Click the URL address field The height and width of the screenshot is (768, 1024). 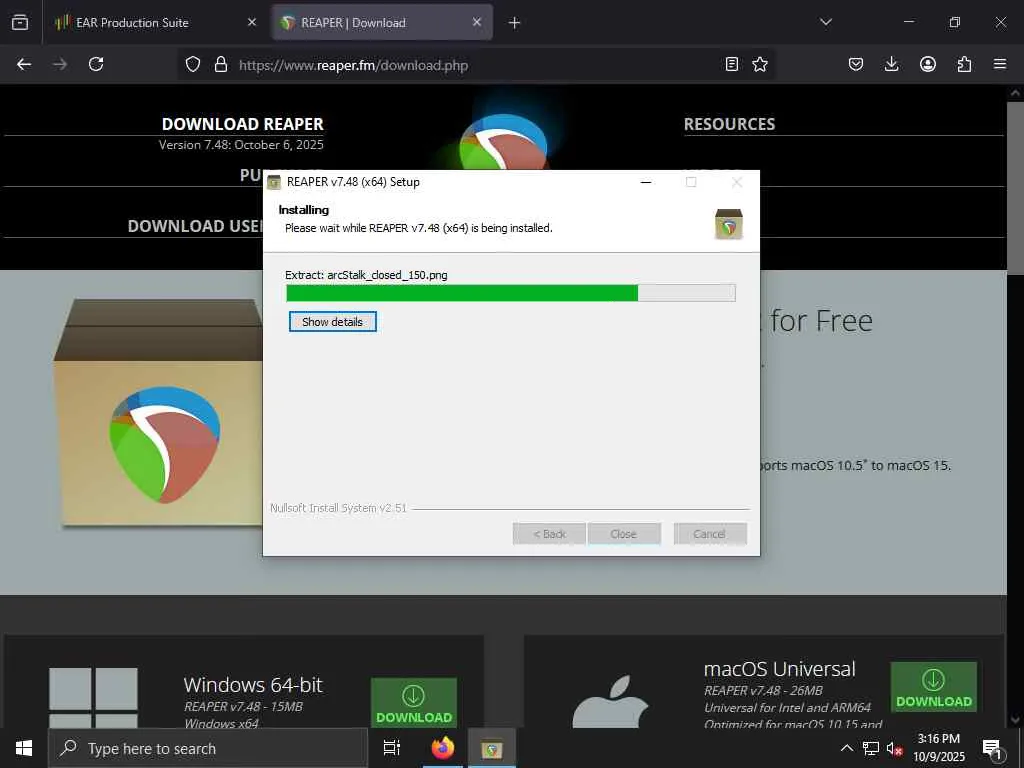[477, 65]
